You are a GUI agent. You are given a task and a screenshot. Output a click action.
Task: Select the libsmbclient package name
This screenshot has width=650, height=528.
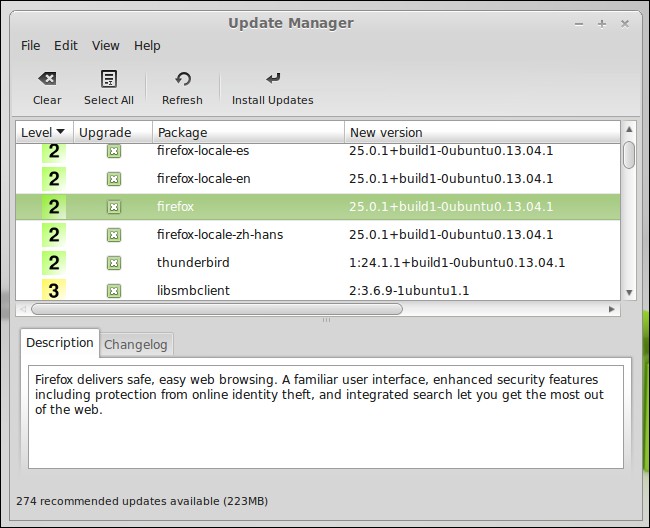point(193,291)
